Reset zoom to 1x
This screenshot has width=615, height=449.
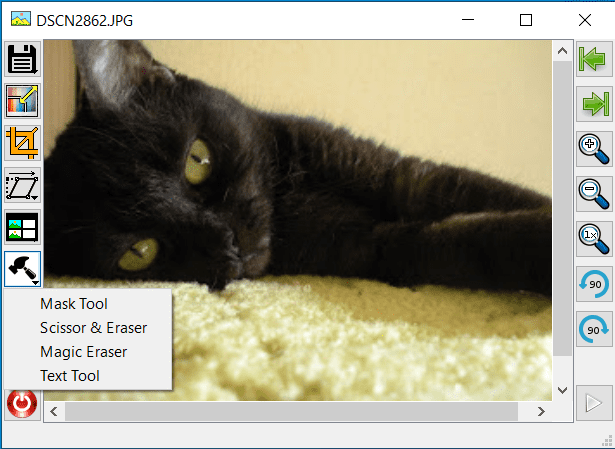point(594,239)
